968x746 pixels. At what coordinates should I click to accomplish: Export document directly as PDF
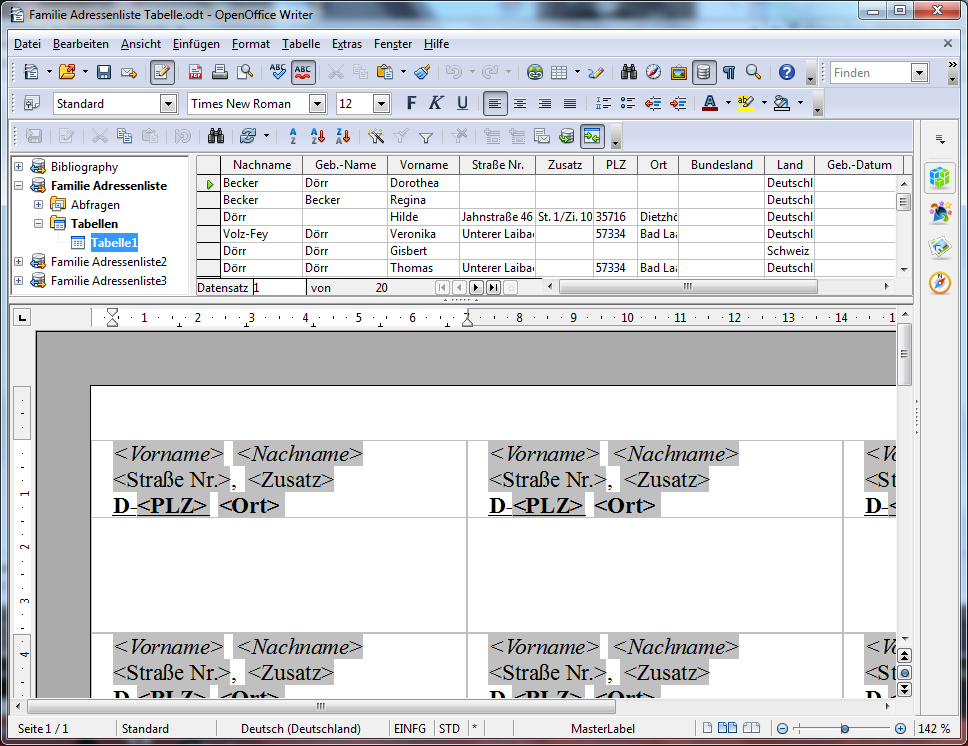(196, 72)
